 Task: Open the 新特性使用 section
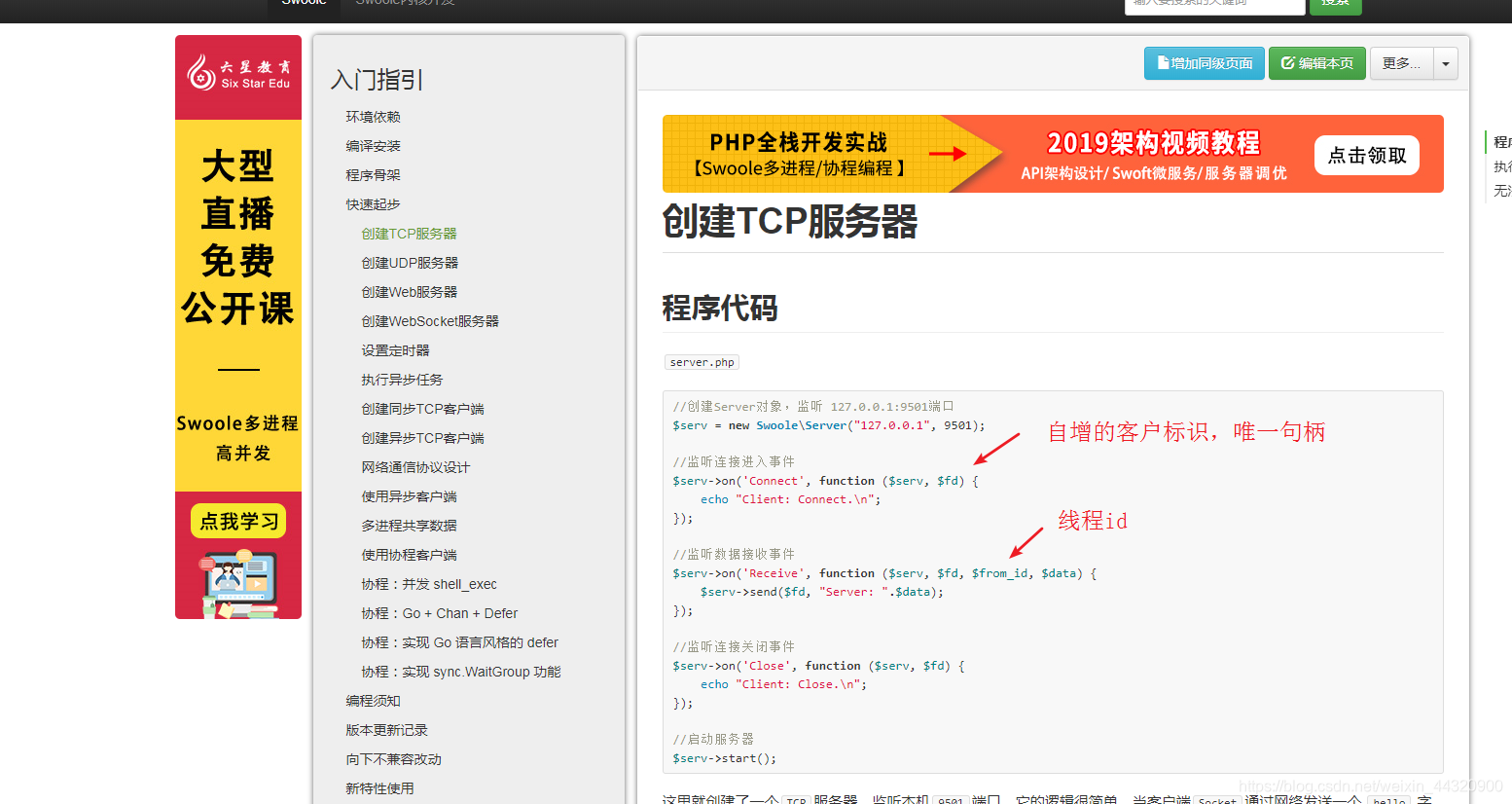pyautogui.click(x=379, y=788)
